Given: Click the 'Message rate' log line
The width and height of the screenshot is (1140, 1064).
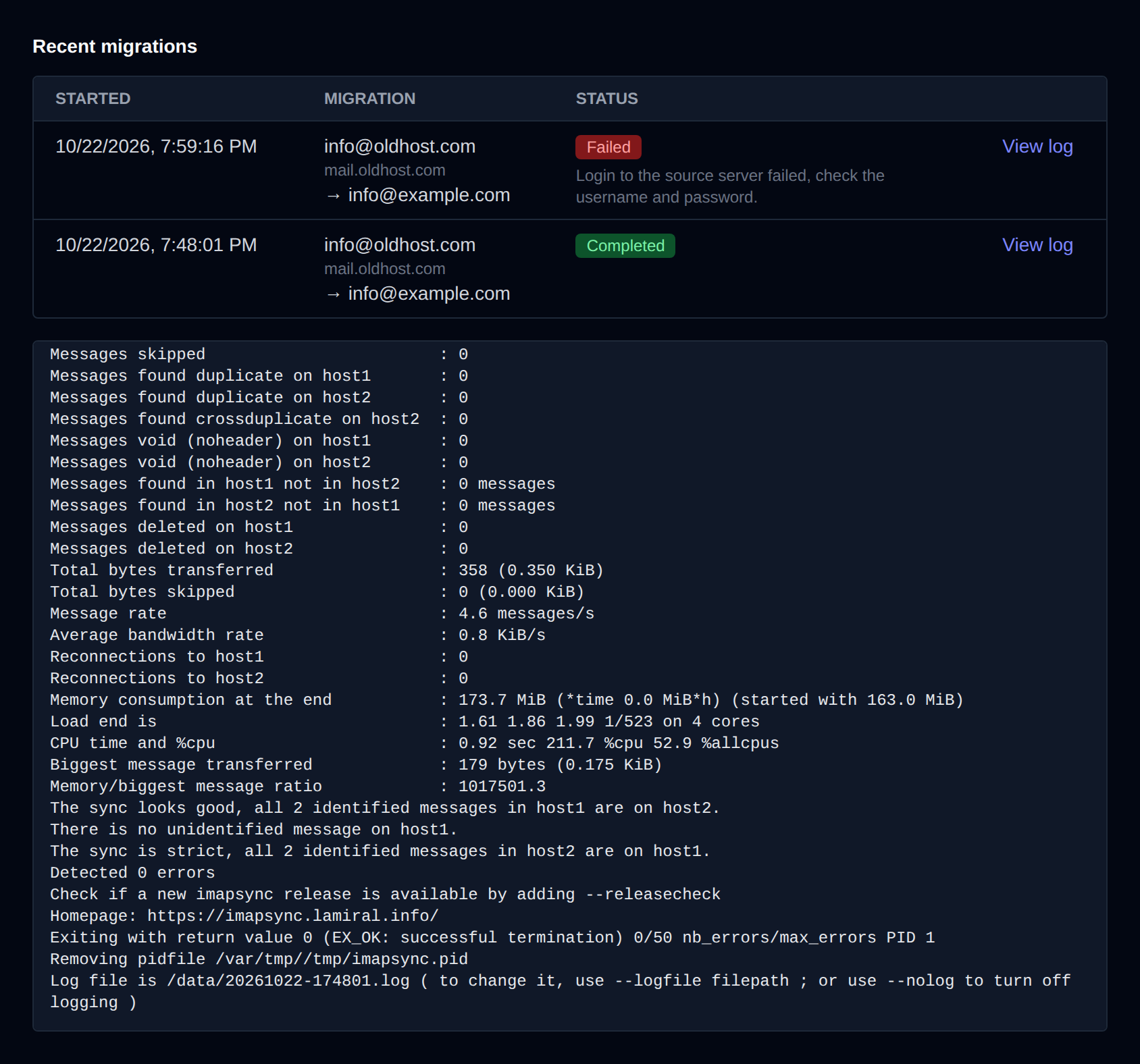Looking at the screenshot, I should (x=322, y=614).
